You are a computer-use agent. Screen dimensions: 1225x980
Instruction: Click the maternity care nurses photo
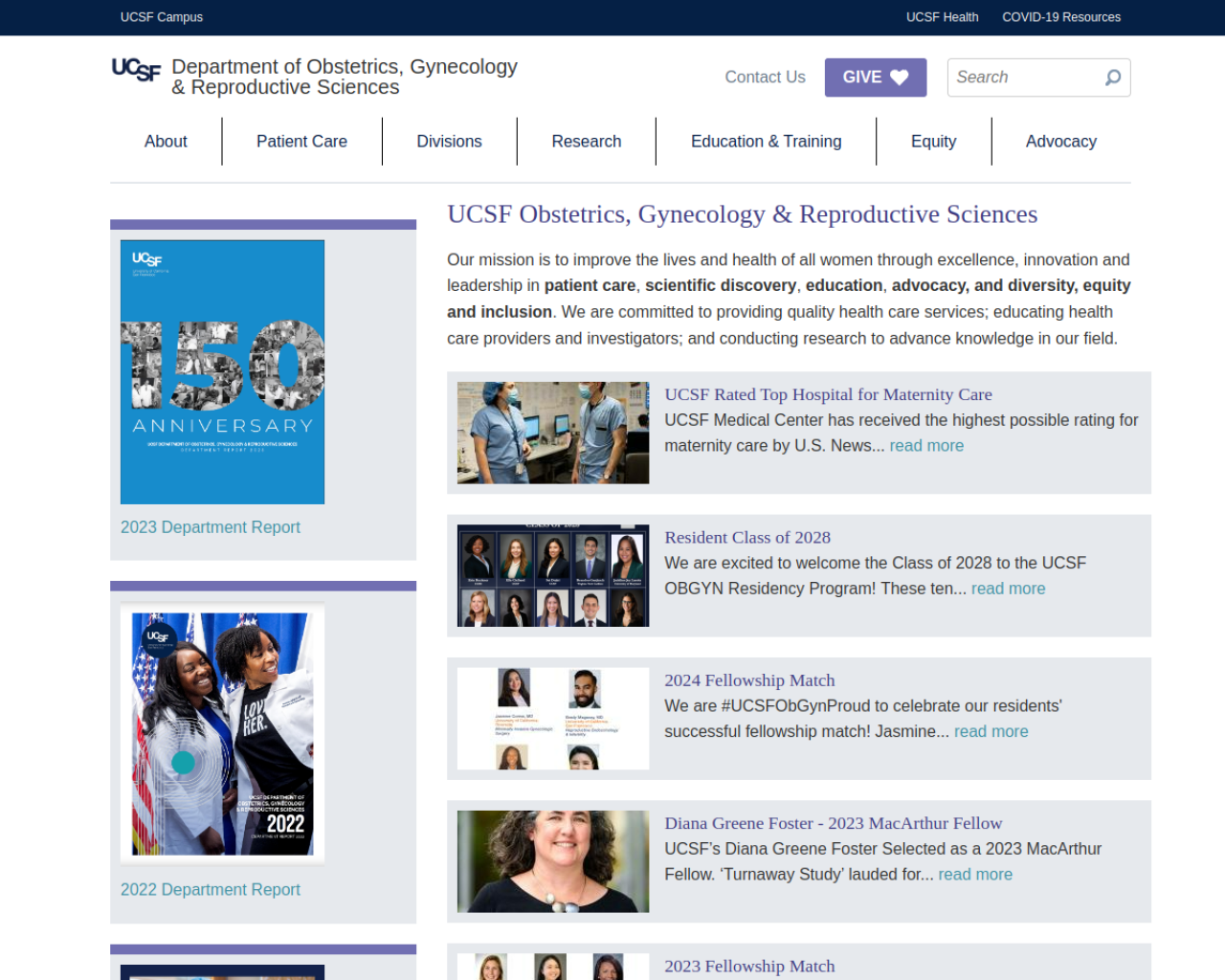click(x=553, y=433)
